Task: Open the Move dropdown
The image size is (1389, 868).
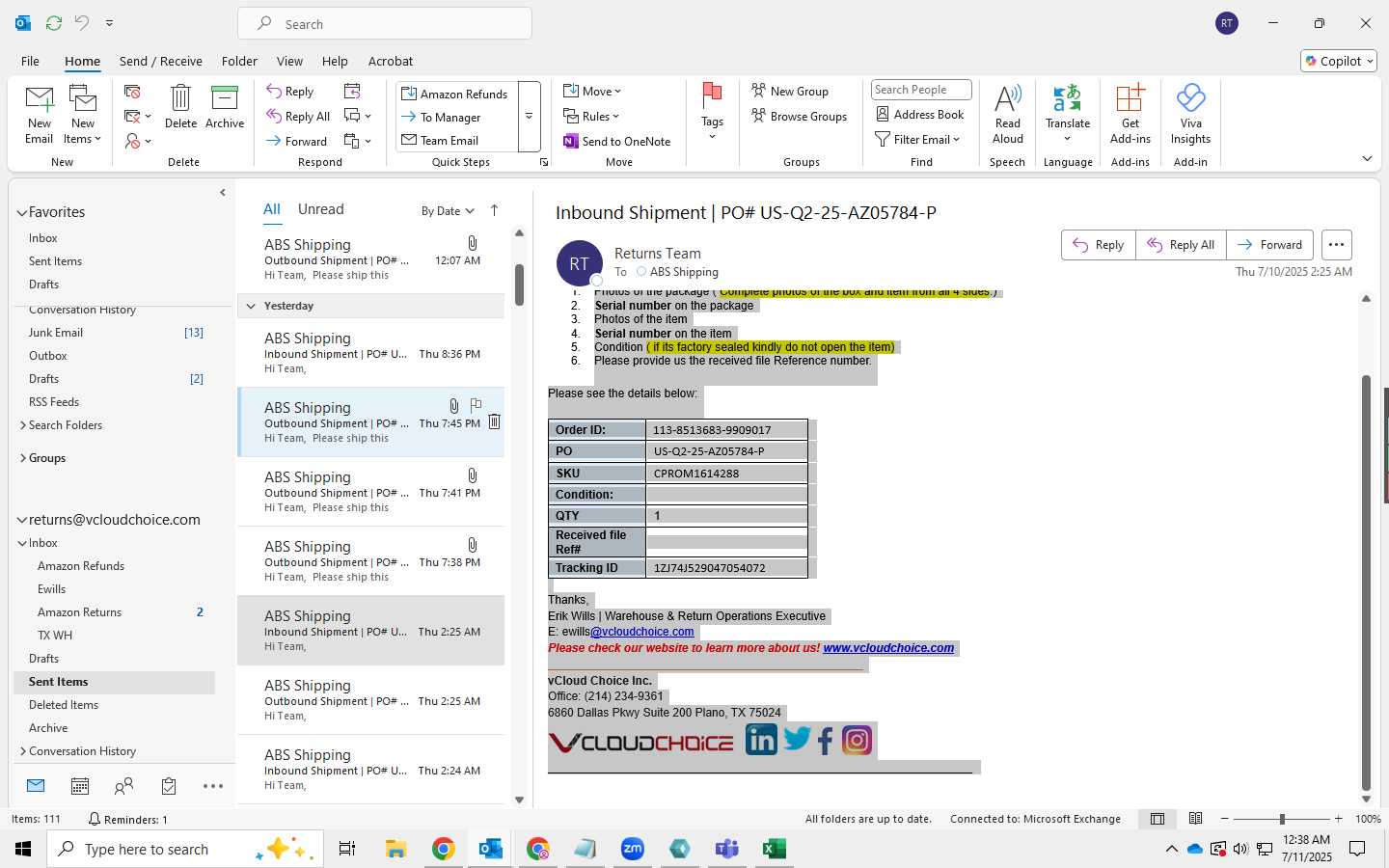Action: (x=592, y=92)
